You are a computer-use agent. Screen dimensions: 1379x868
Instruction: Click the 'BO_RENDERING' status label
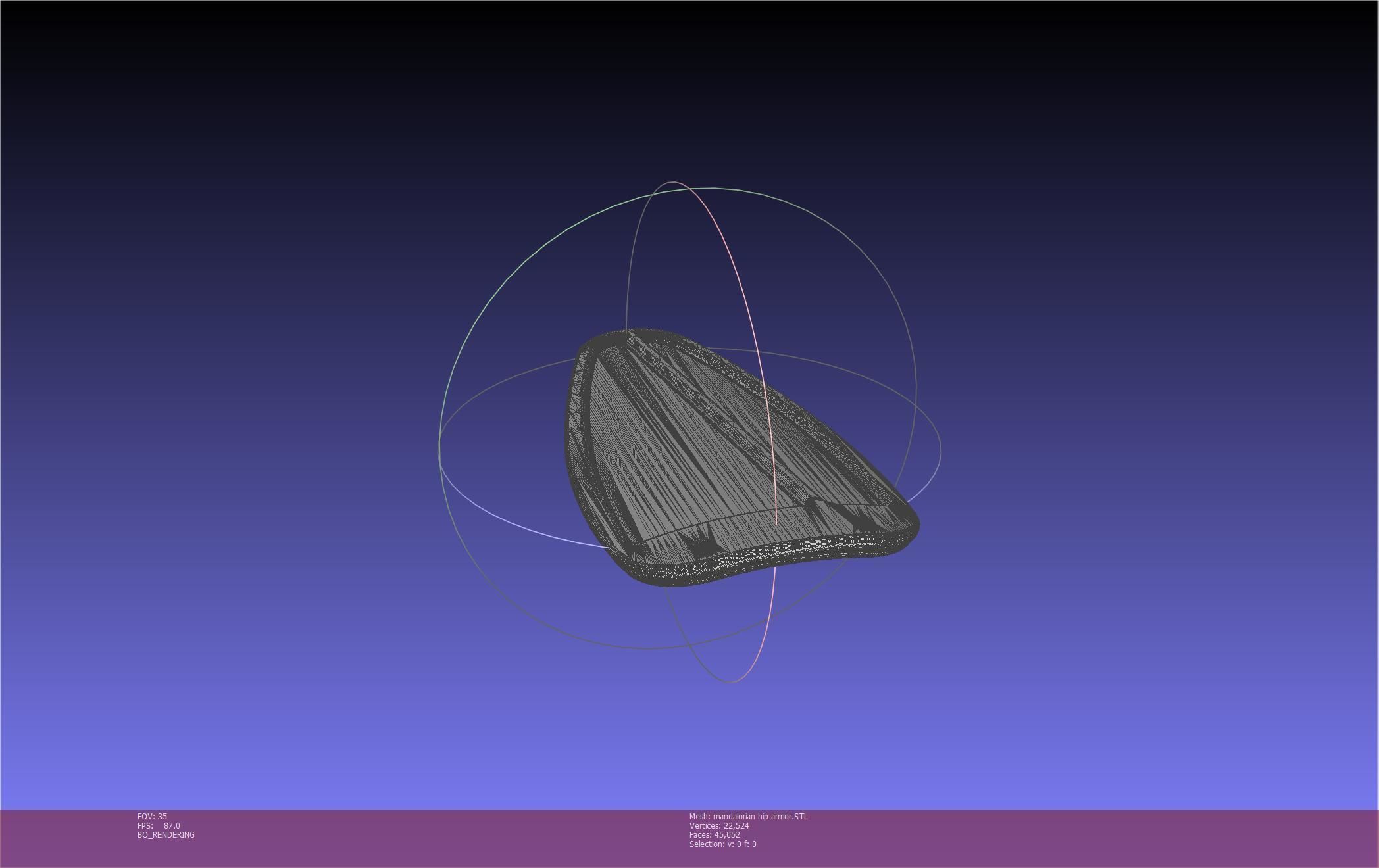(166, 834)
